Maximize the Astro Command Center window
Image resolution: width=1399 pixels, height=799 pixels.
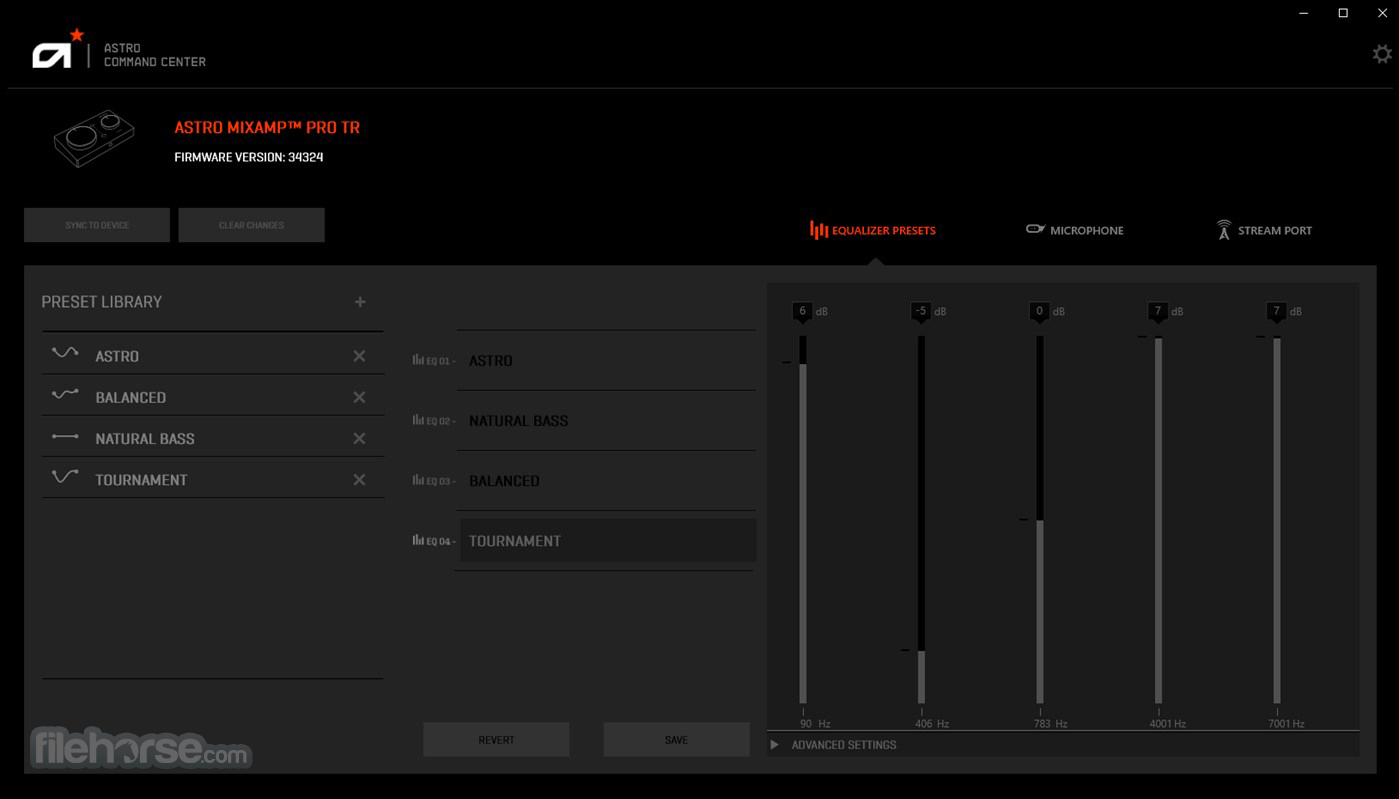coord(1343,13)
